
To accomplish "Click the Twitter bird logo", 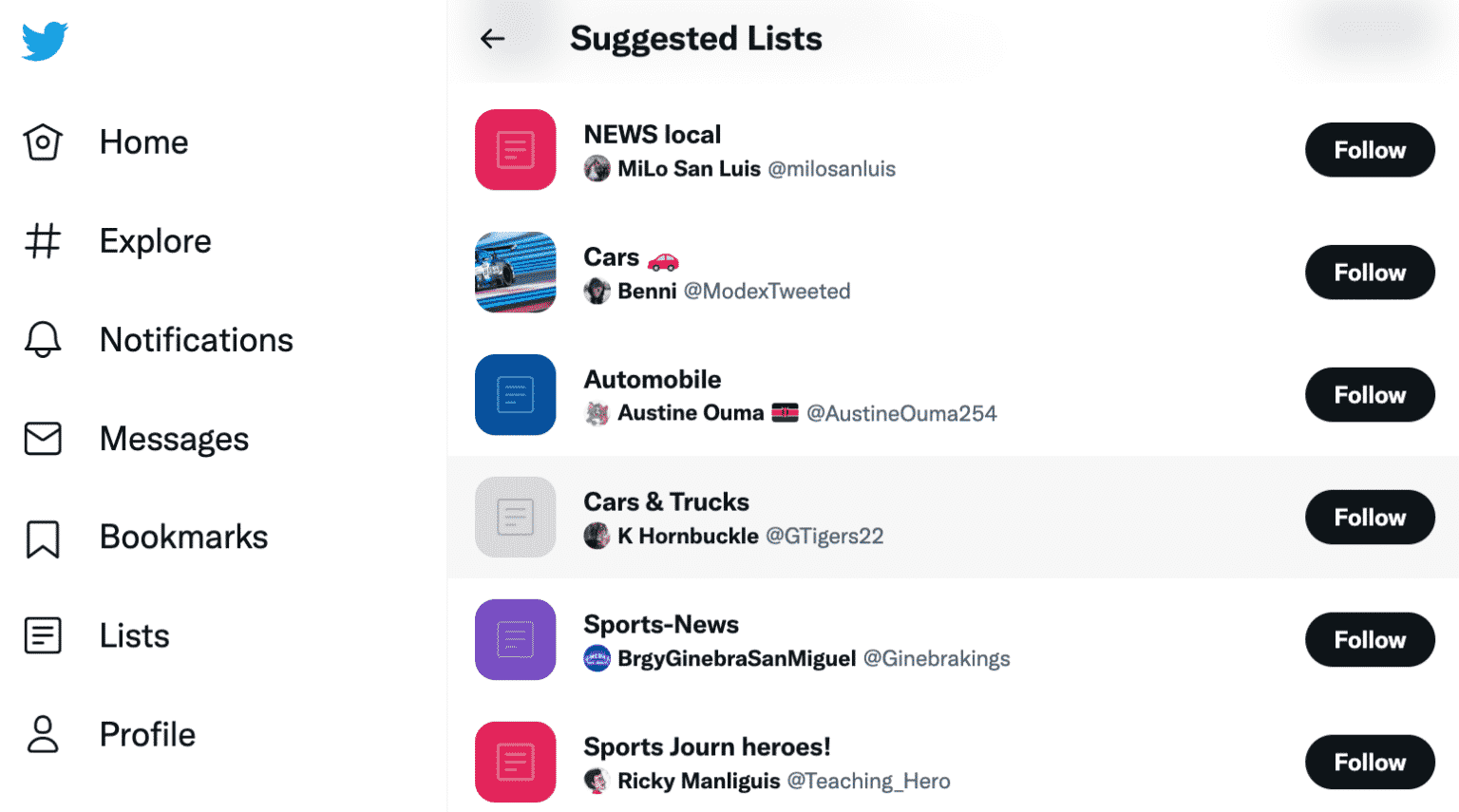I will [43, 41].
